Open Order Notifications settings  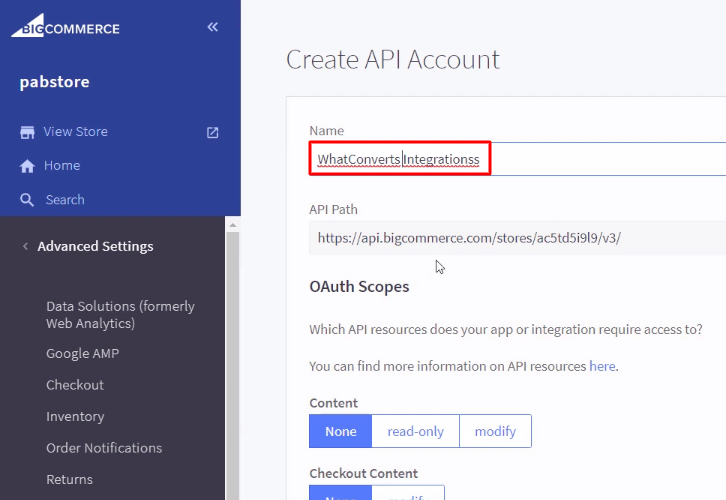[x=104, y=448]
